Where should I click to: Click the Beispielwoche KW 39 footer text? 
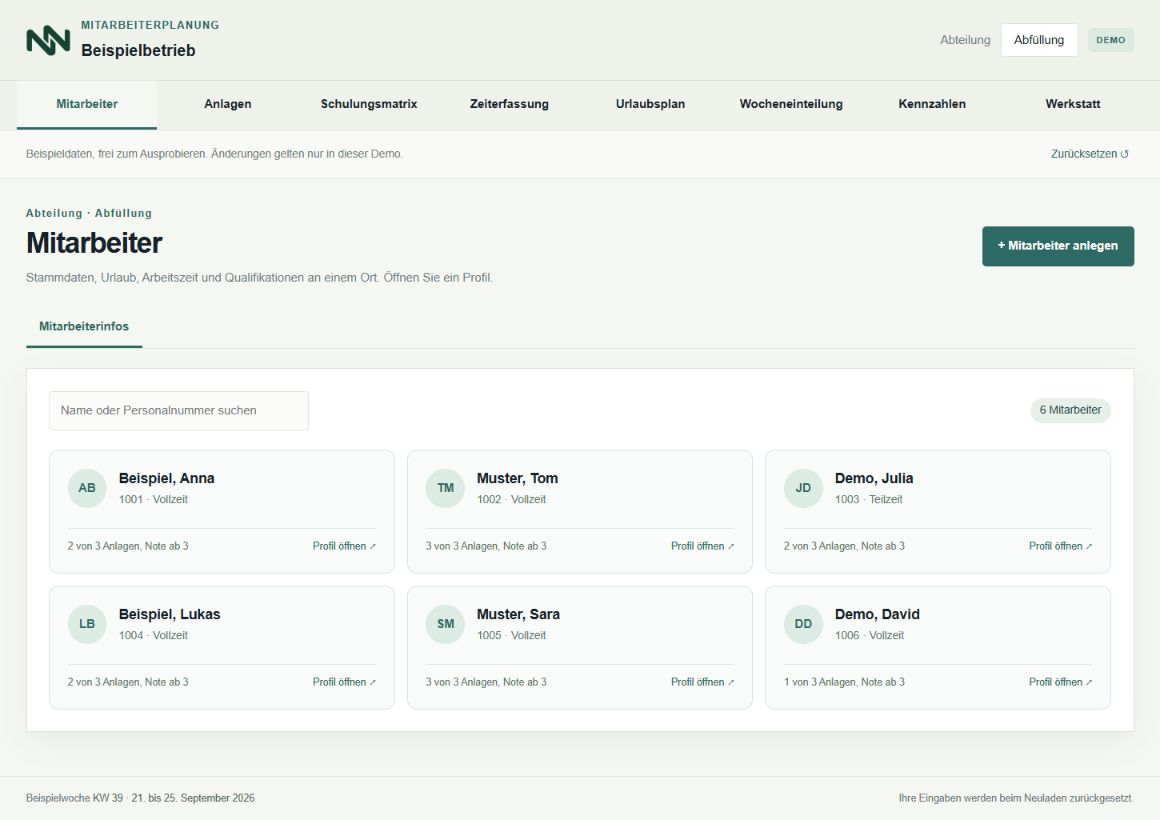tap(140, 799)
